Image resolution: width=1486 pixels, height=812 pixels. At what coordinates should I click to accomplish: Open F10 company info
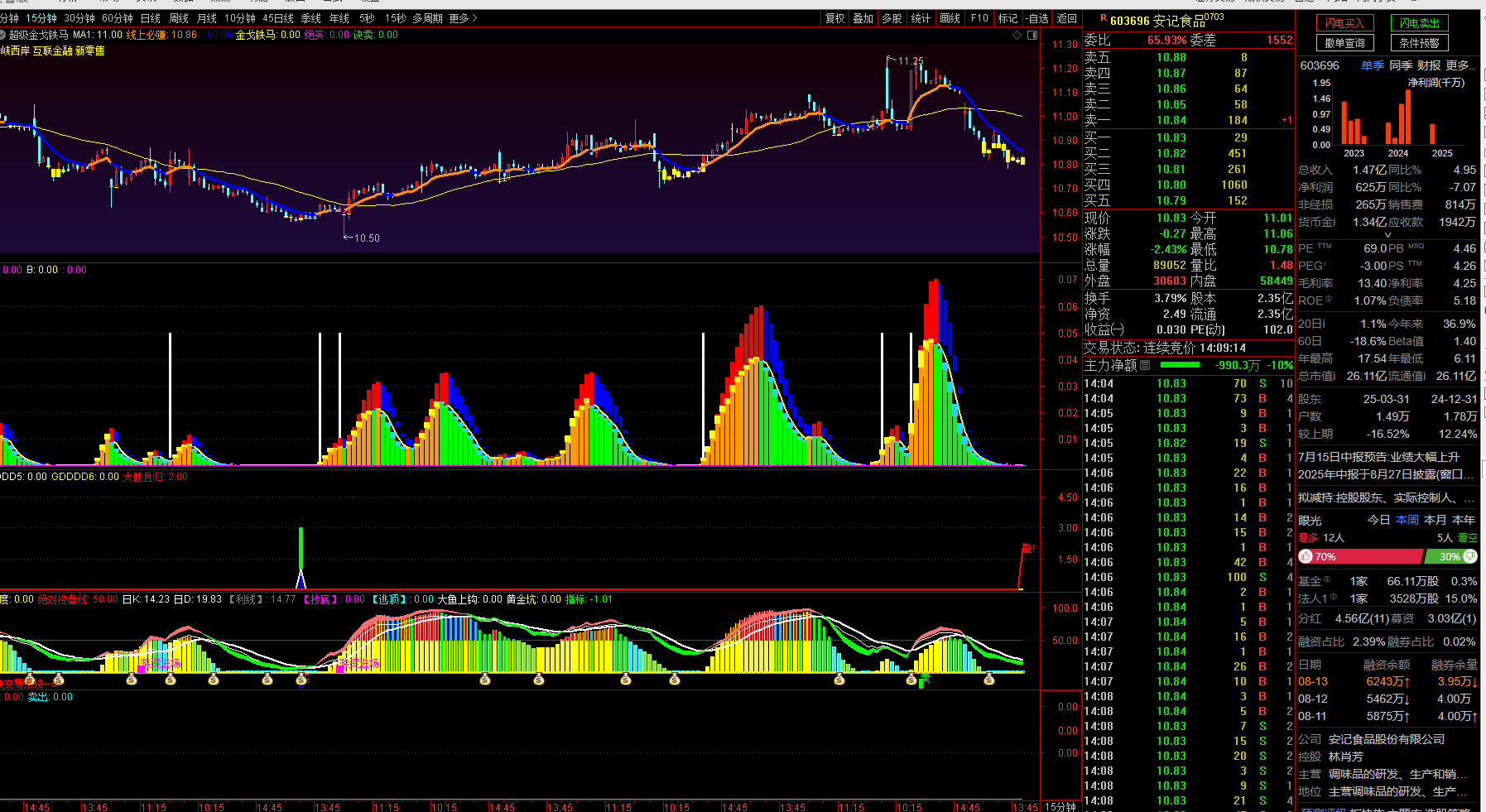(979, 18)
